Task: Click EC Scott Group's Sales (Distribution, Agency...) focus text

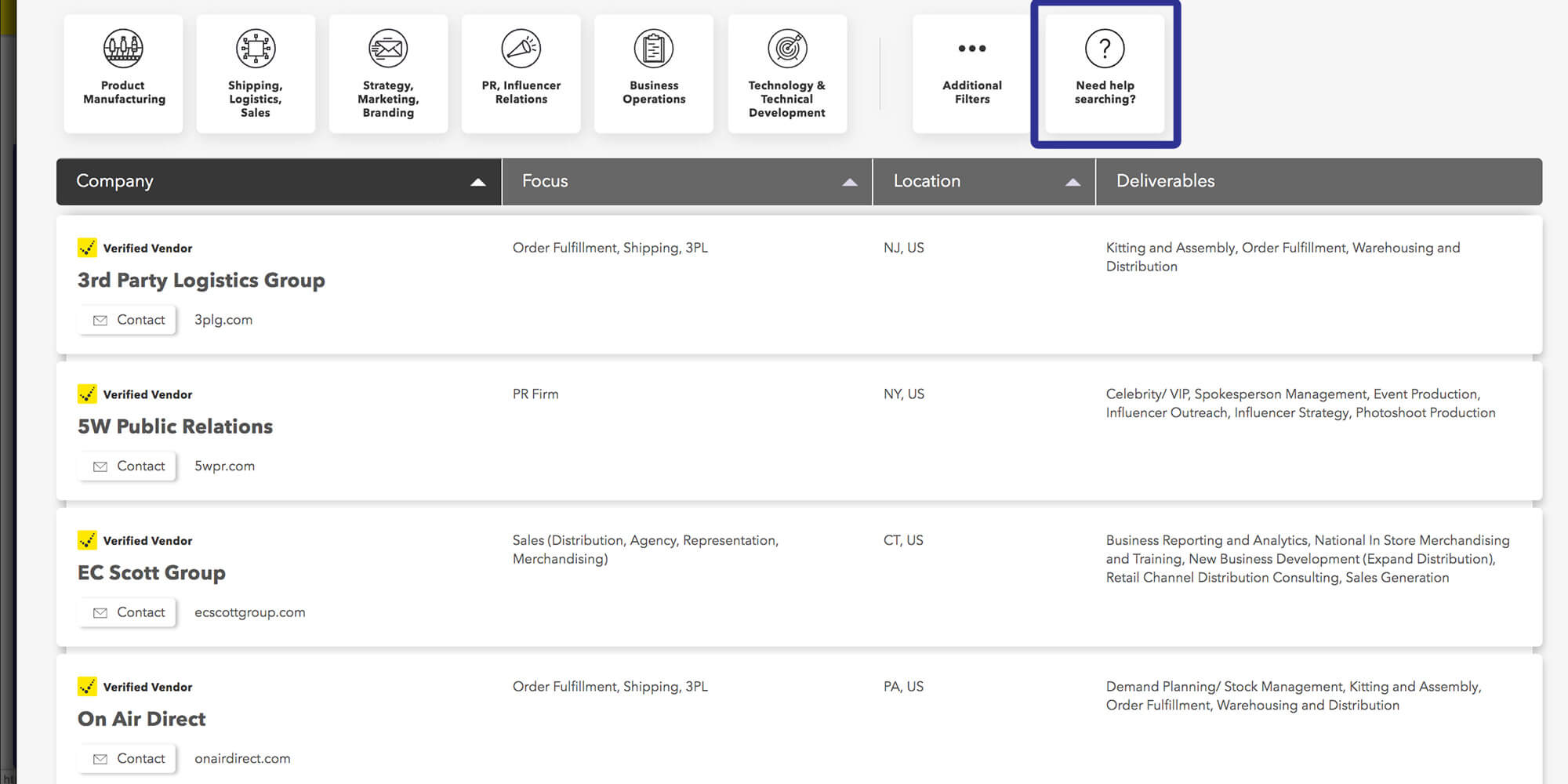Action: coord(645,550)
